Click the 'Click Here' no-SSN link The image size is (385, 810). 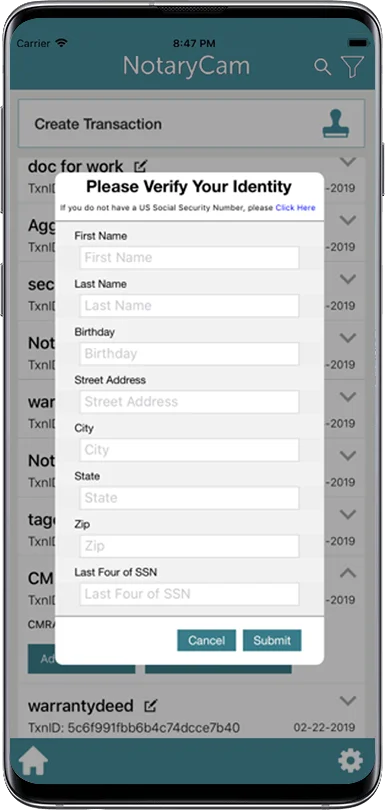coord(295,208)
